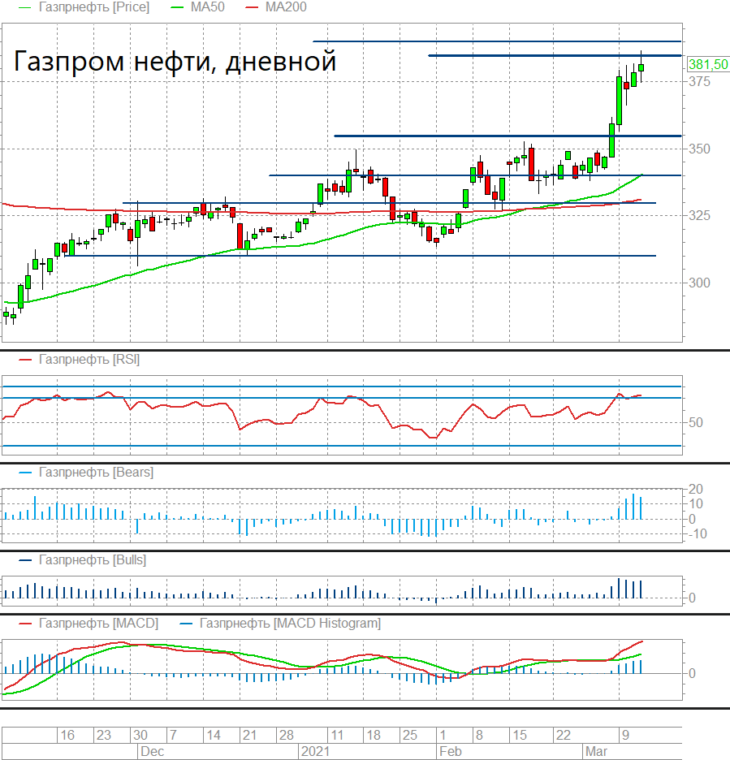This screenshot has width=730, height=760.
Task: Click the Mar month label
Action: [596, 751]
